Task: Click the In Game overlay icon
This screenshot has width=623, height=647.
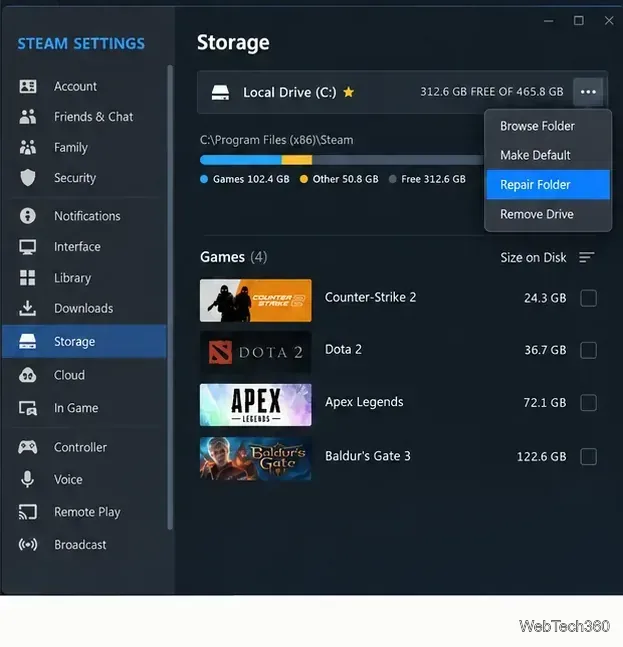Action: point(28,408)
